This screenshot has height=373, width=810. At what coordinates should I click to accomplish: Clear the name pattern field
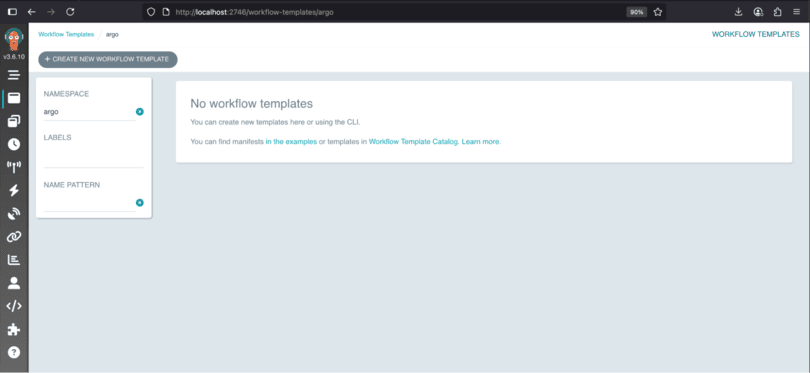(x=139, y=203)
